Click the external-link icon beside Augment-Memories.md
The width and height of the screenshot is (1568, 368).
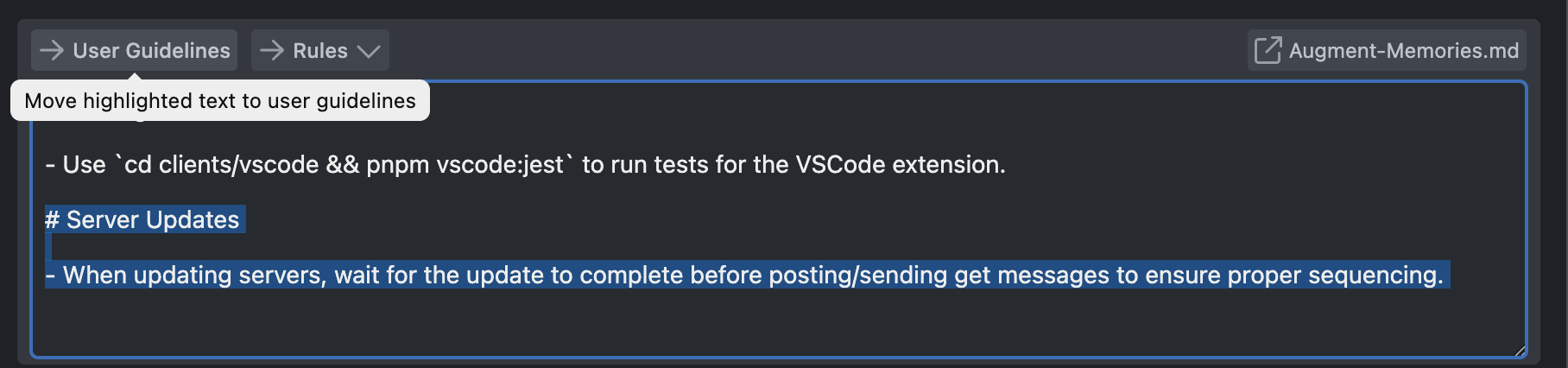[x=1268, y=49]
